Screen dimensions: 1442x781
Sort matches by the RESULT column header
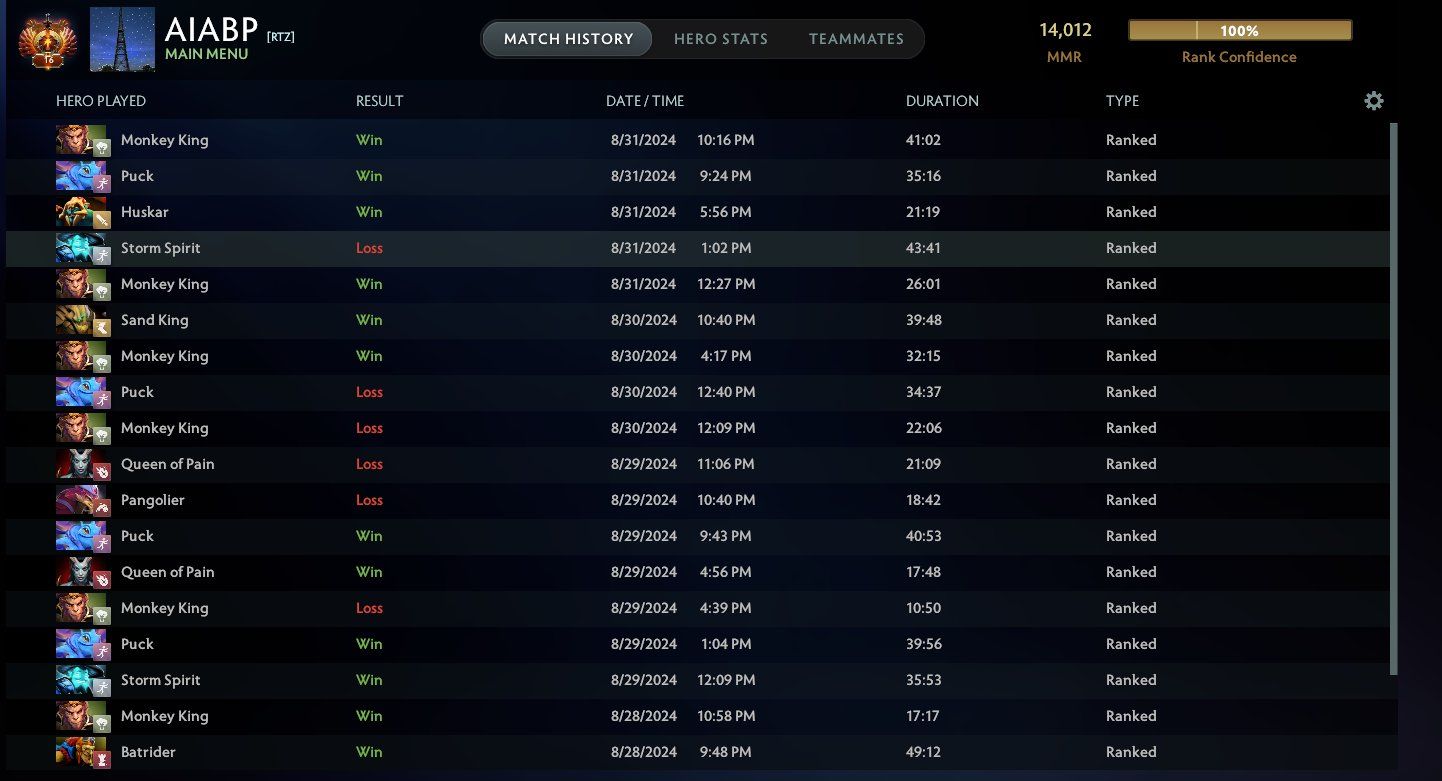click(380, 101)
